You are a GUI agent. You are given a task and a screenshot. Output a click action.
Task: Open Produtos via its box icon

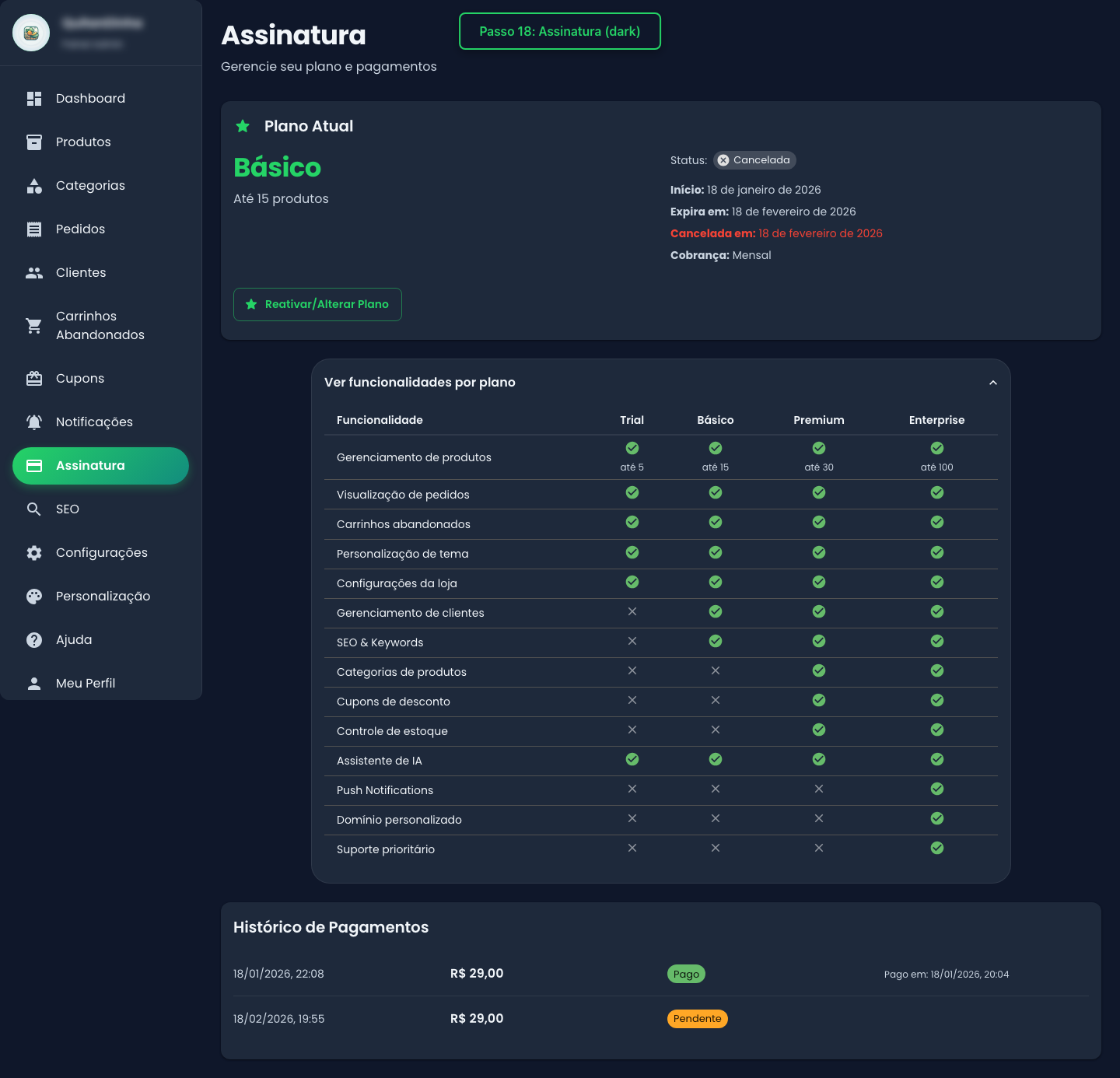(x=34, y=142)
